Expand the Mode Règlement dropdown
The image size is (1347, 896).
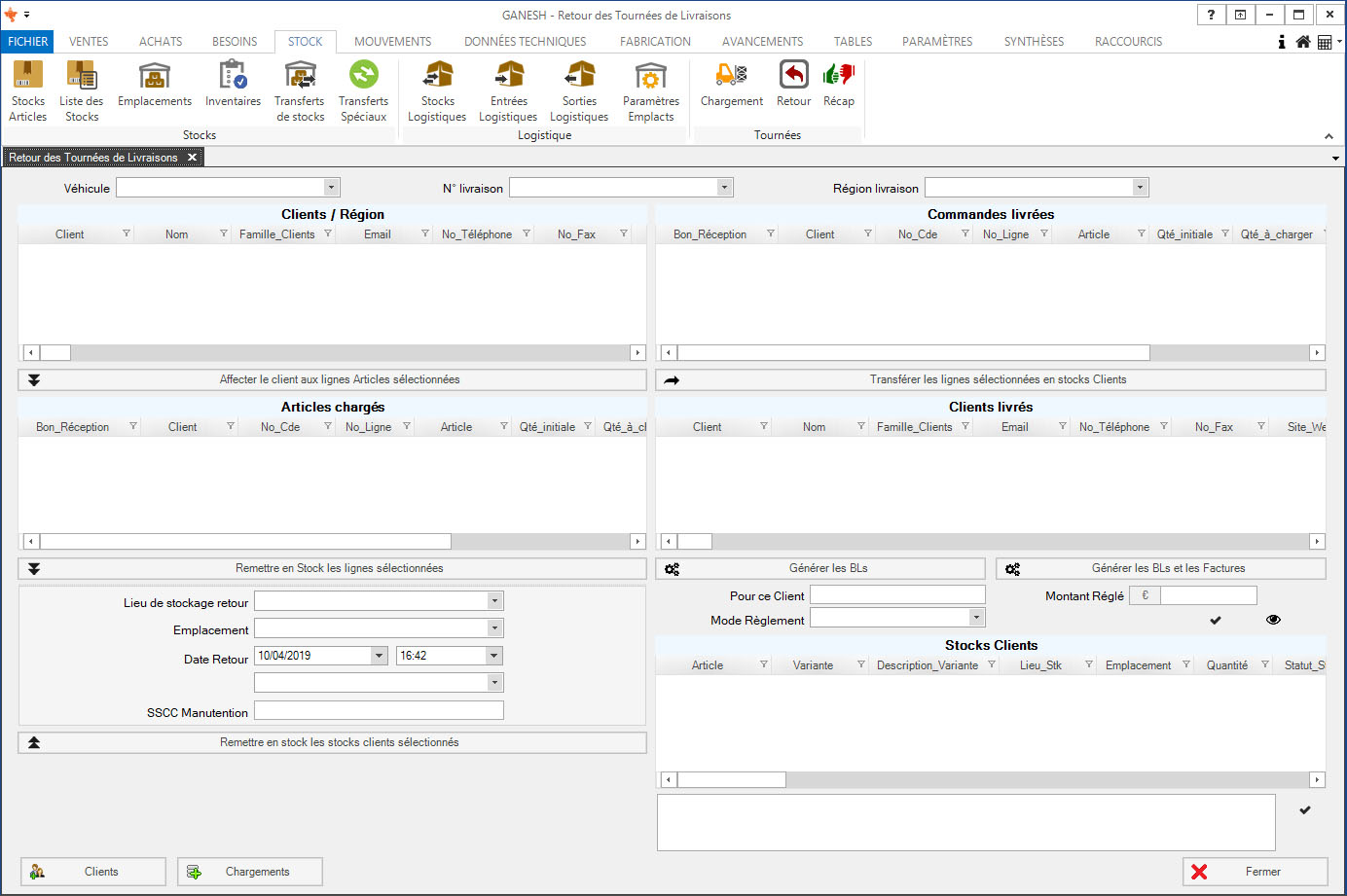[976, 618]
